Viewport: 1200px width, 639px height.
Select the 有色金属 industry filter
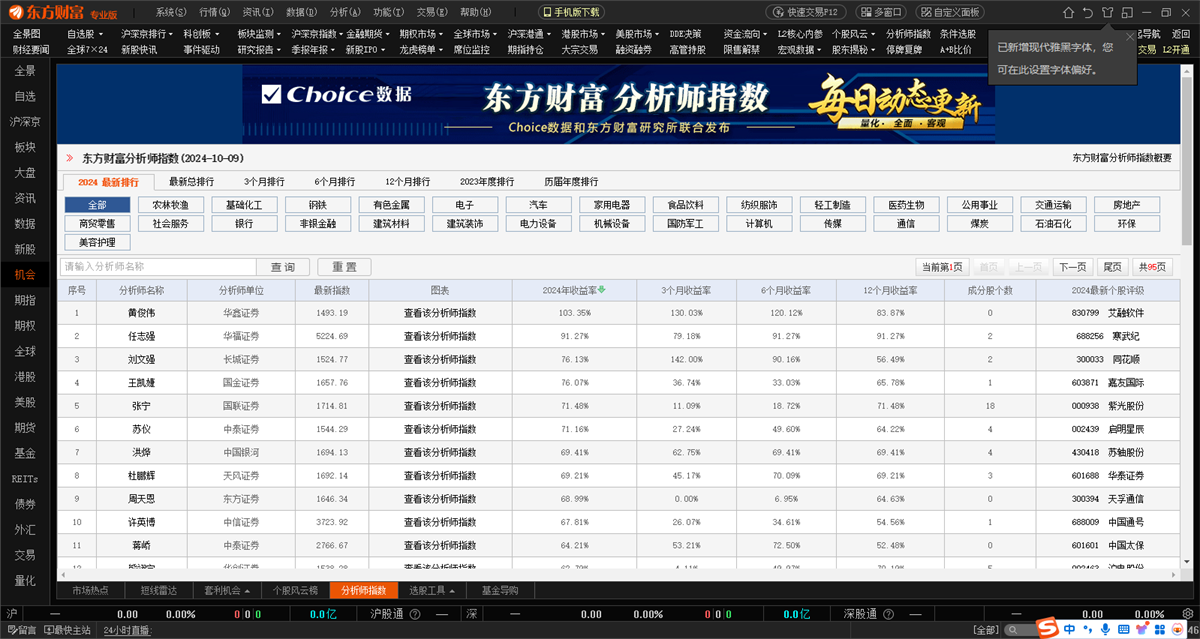pos(391,204)
